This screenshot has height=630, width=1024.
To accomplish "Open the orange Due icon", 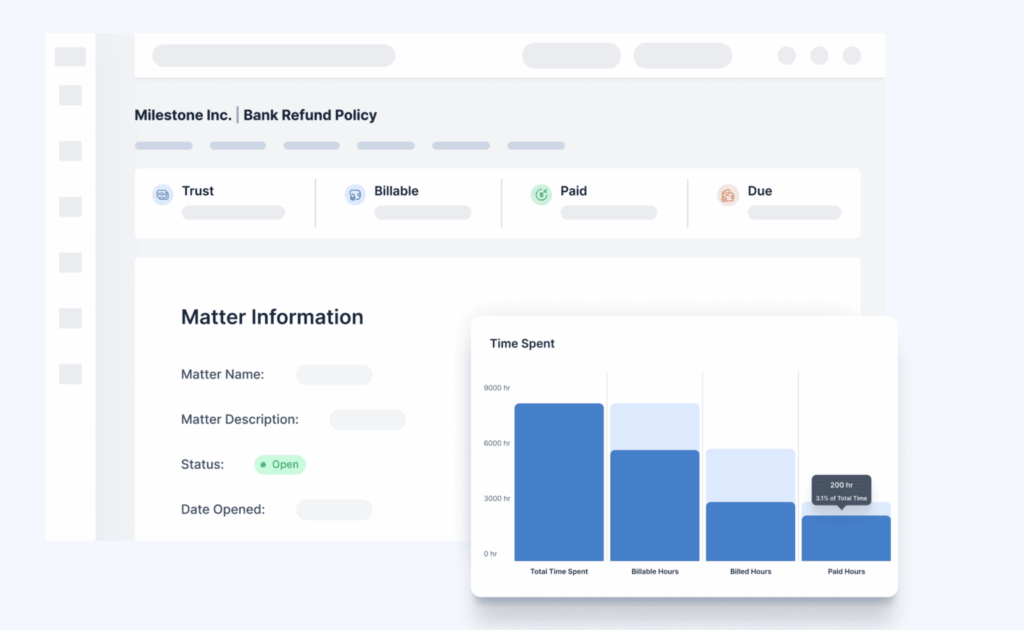I will (727, 195).
